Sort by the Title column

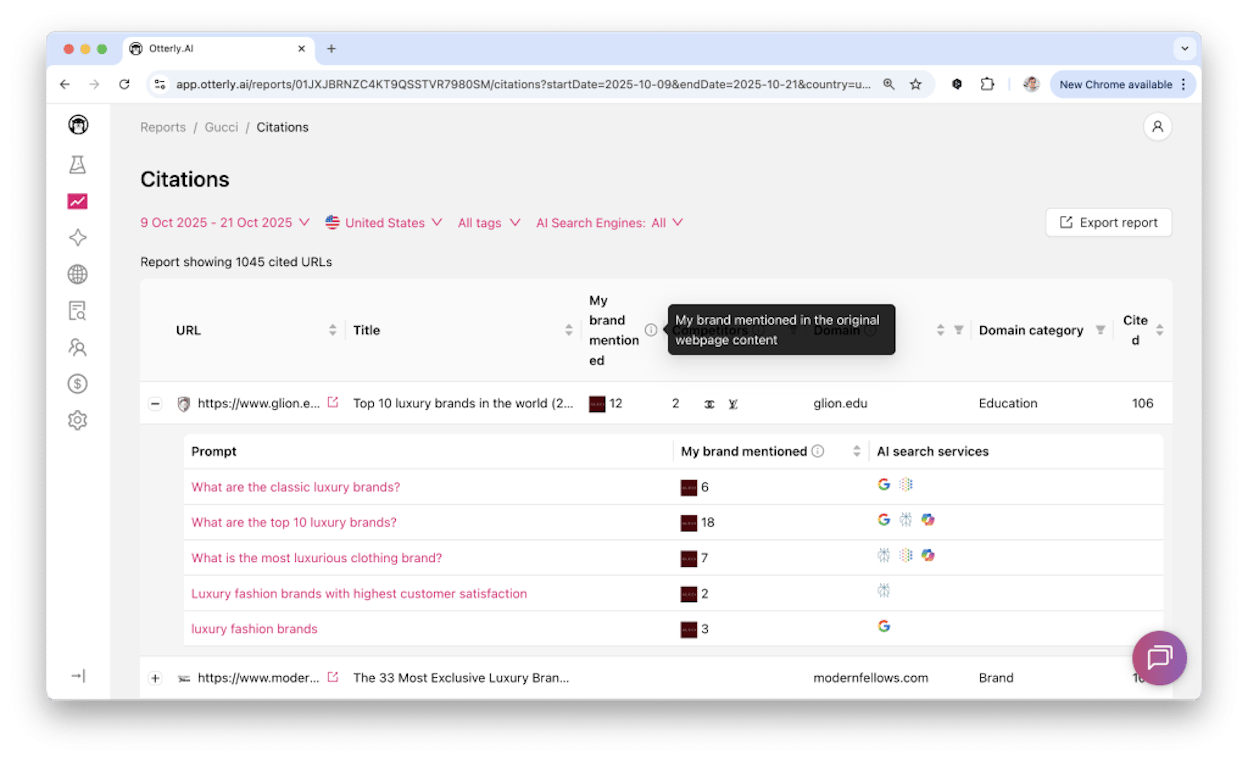point(569,330)
